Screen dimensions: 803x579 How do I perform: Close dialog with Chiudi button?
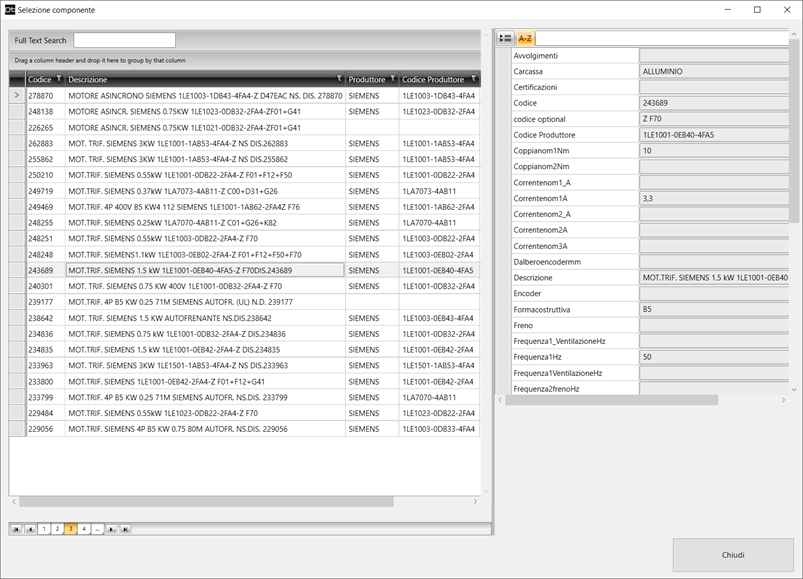click(733, 555)
